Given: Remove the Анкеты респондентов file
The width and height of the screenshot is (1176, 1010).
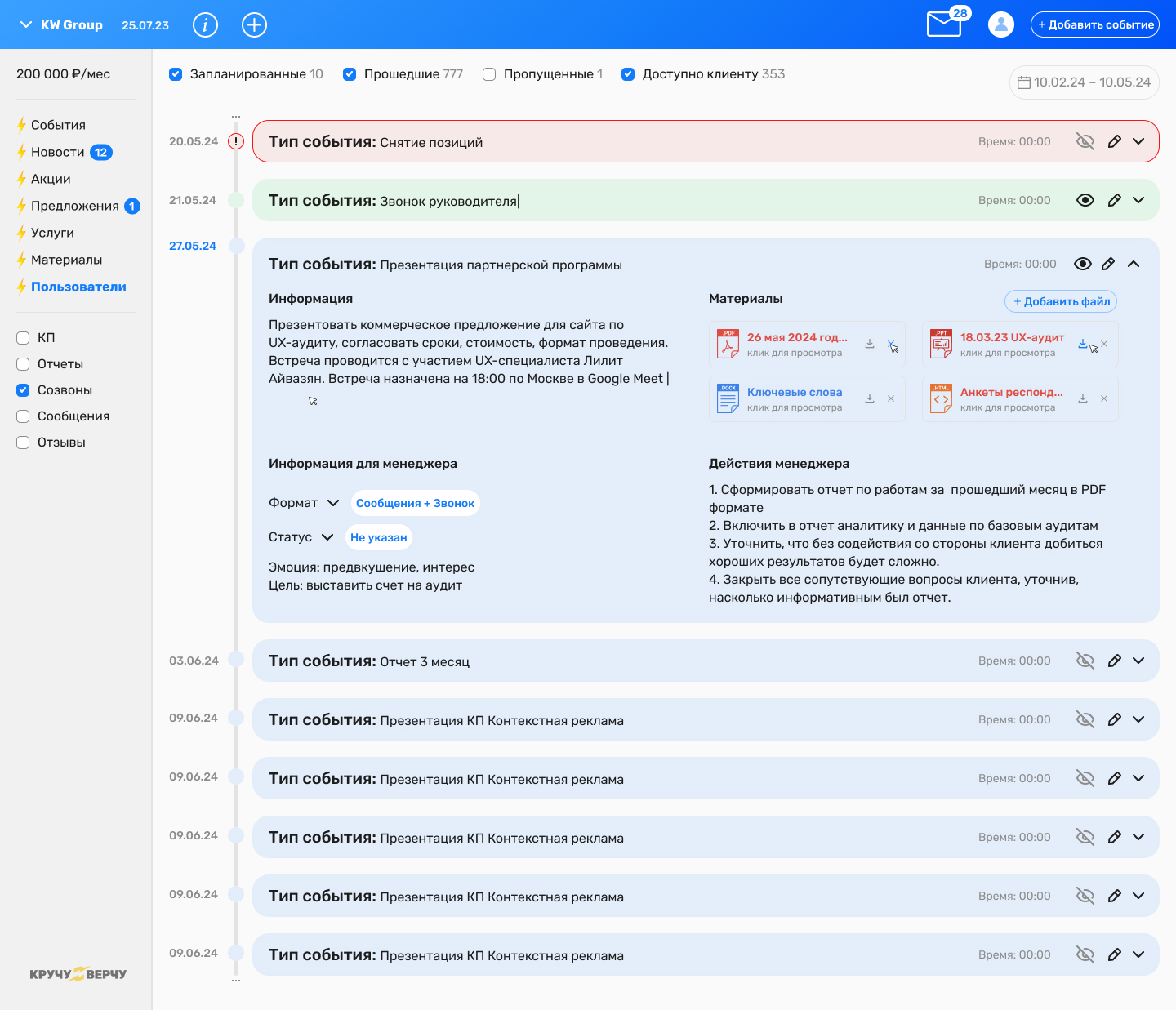Looking at the screenshot, I should (1104, 398).
